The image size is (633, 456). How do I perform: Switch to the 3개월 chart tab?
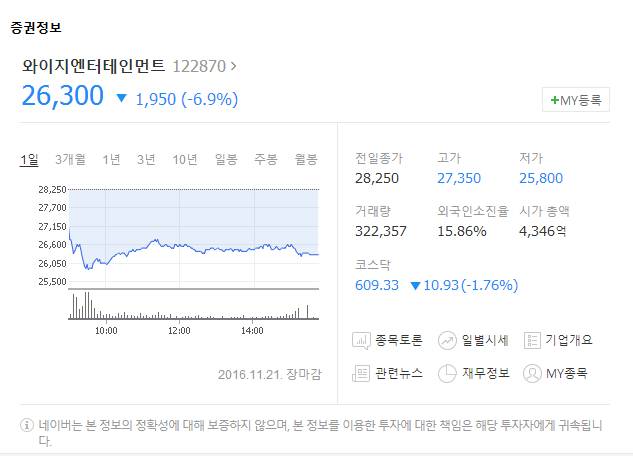tap(70, 159)
